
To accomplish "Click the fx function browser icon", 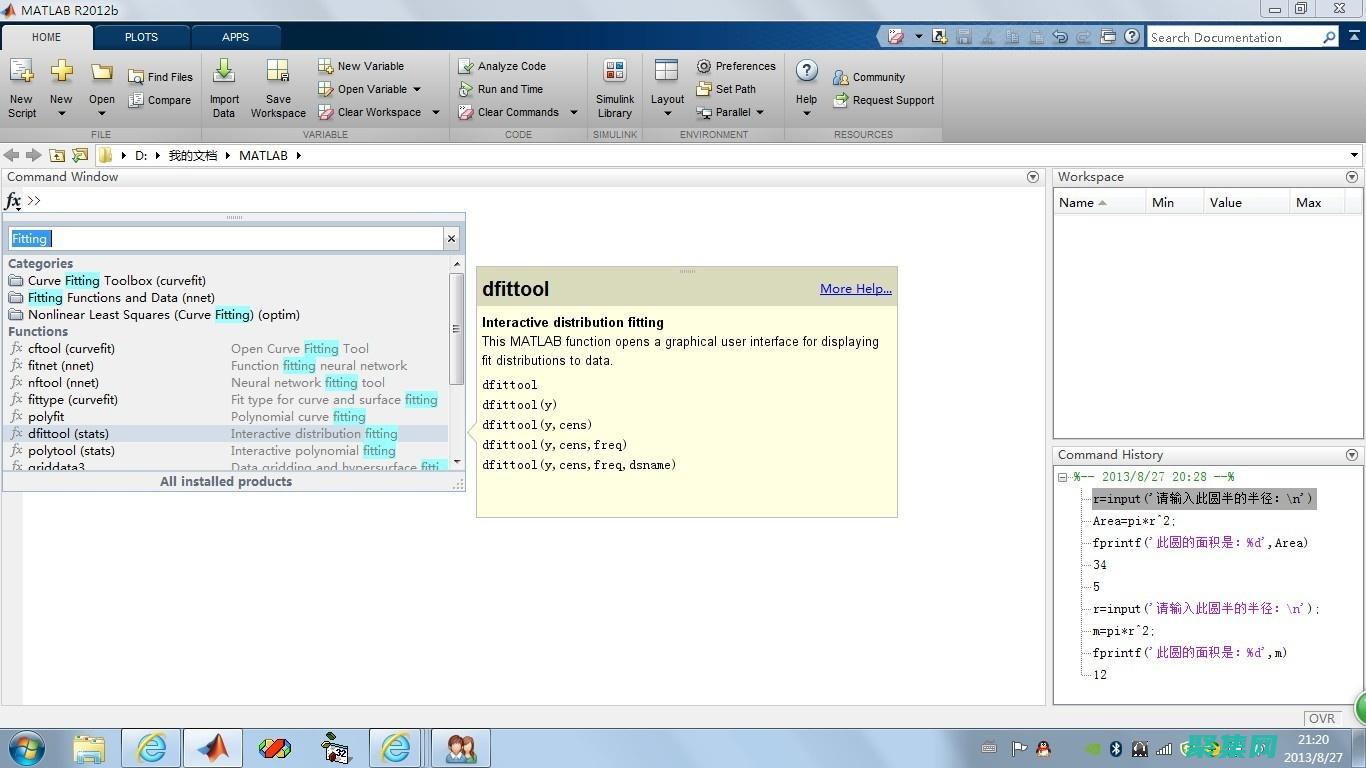I will (x=13, y=201).
